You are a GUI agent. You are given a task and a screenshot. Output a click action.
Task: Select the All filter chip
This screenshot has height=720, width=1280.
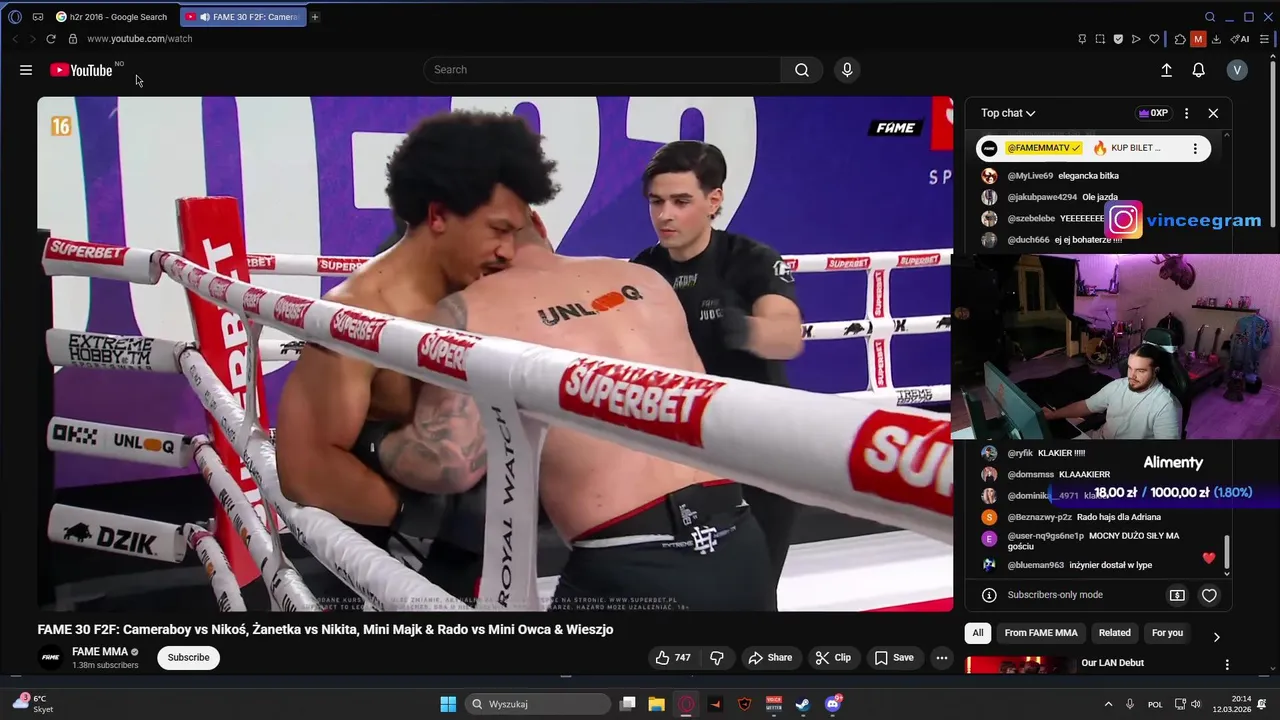coord(978,633)
